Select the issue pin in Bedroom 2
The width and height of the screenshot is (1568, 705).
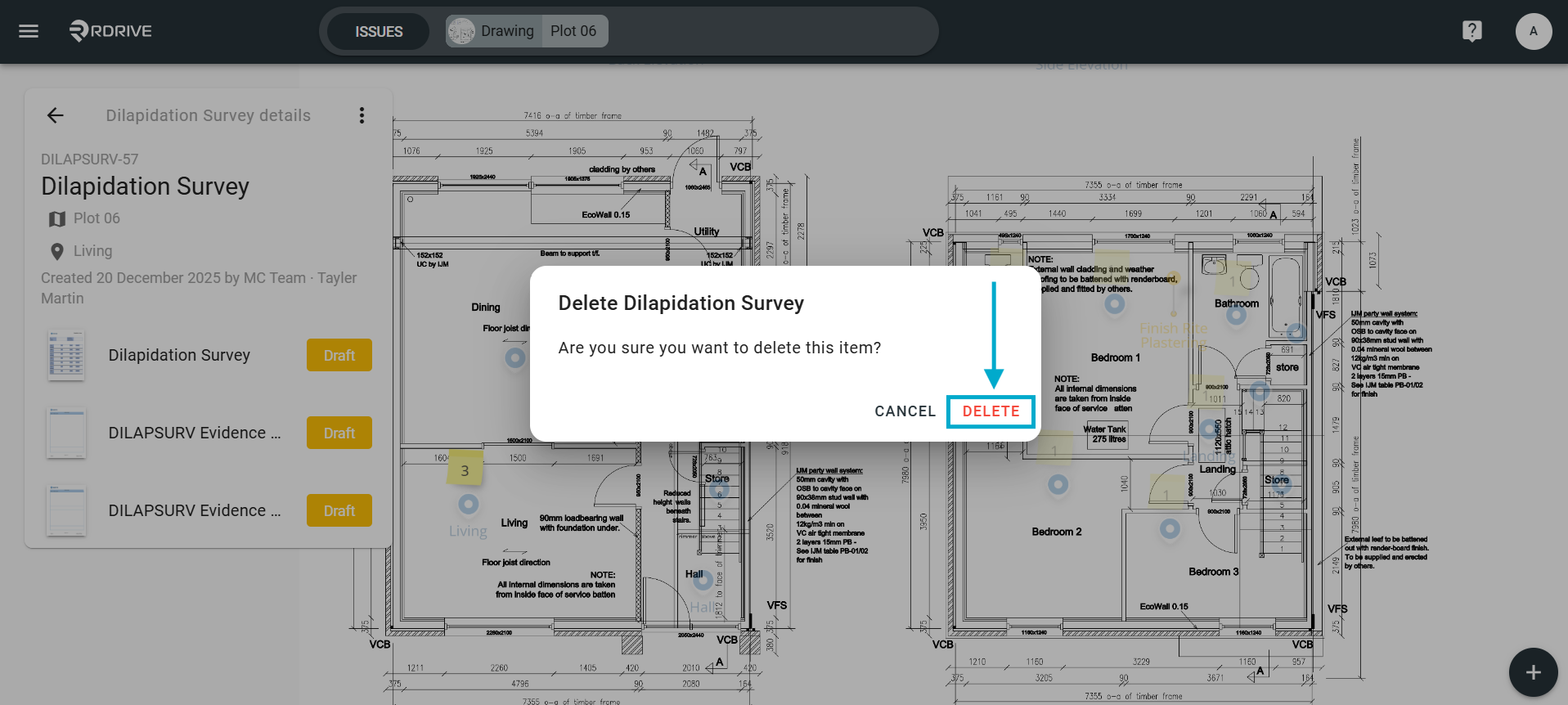(1058, 485)
